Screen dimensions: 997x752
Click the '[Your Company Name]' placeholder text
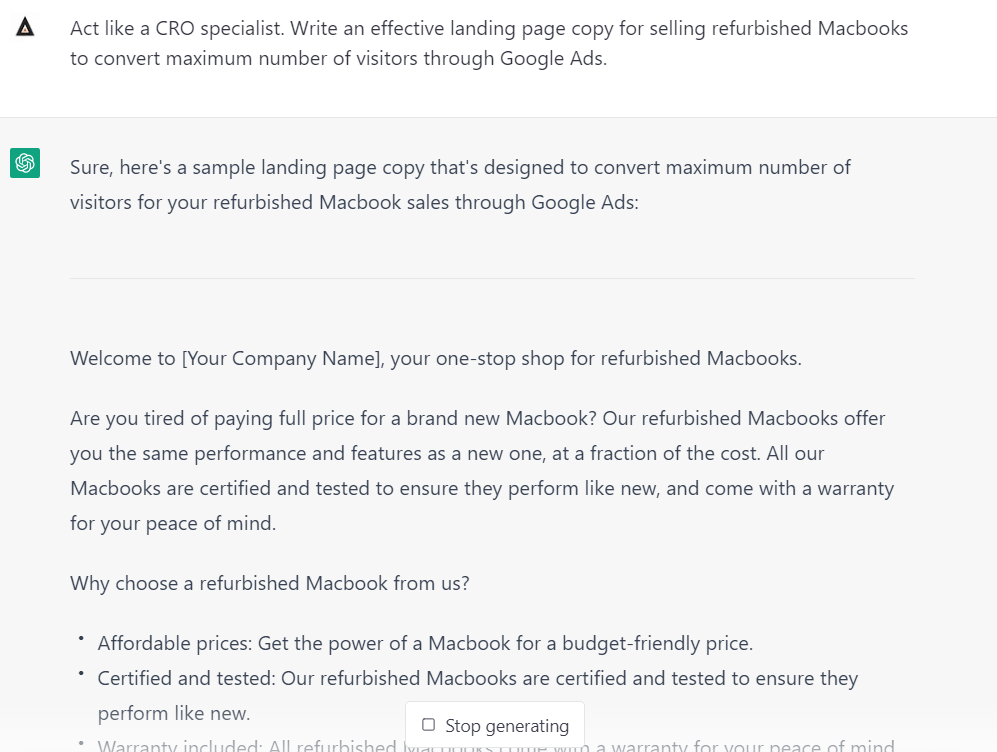(x=282, y=358)
